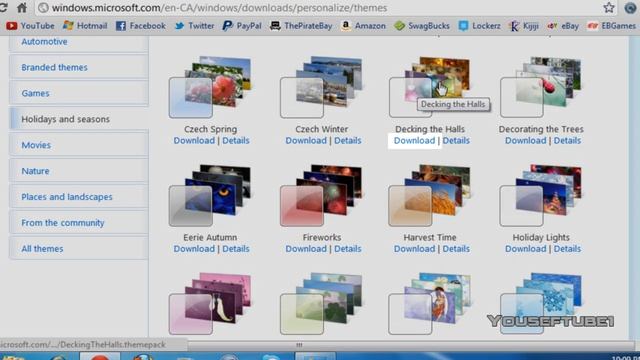Download the Czech Spring theme
This screenshot has height=360, width=640.
click(194, 140)
